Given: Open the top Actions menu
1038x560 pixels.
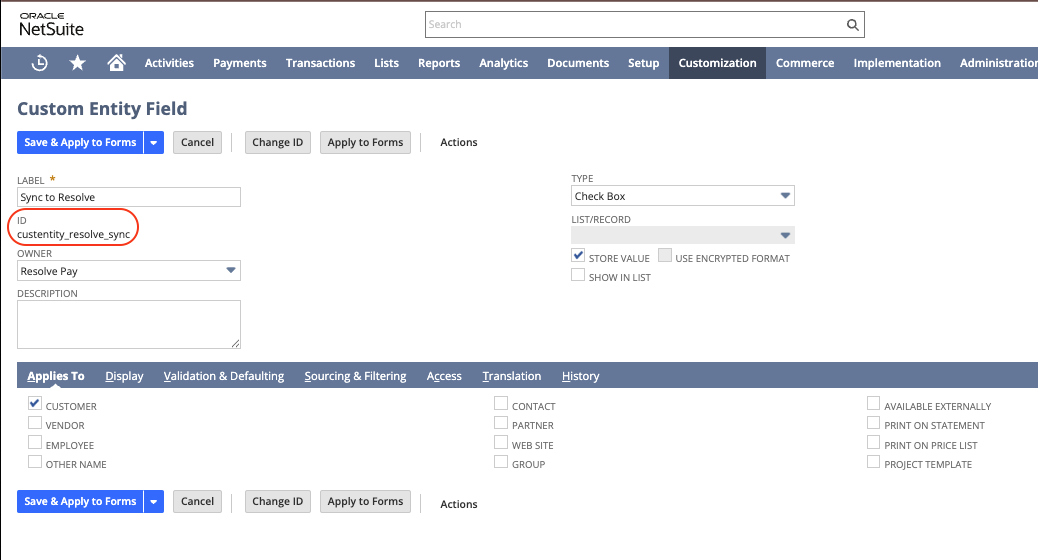Looking at the screenshot, I should tap(459, 142).
